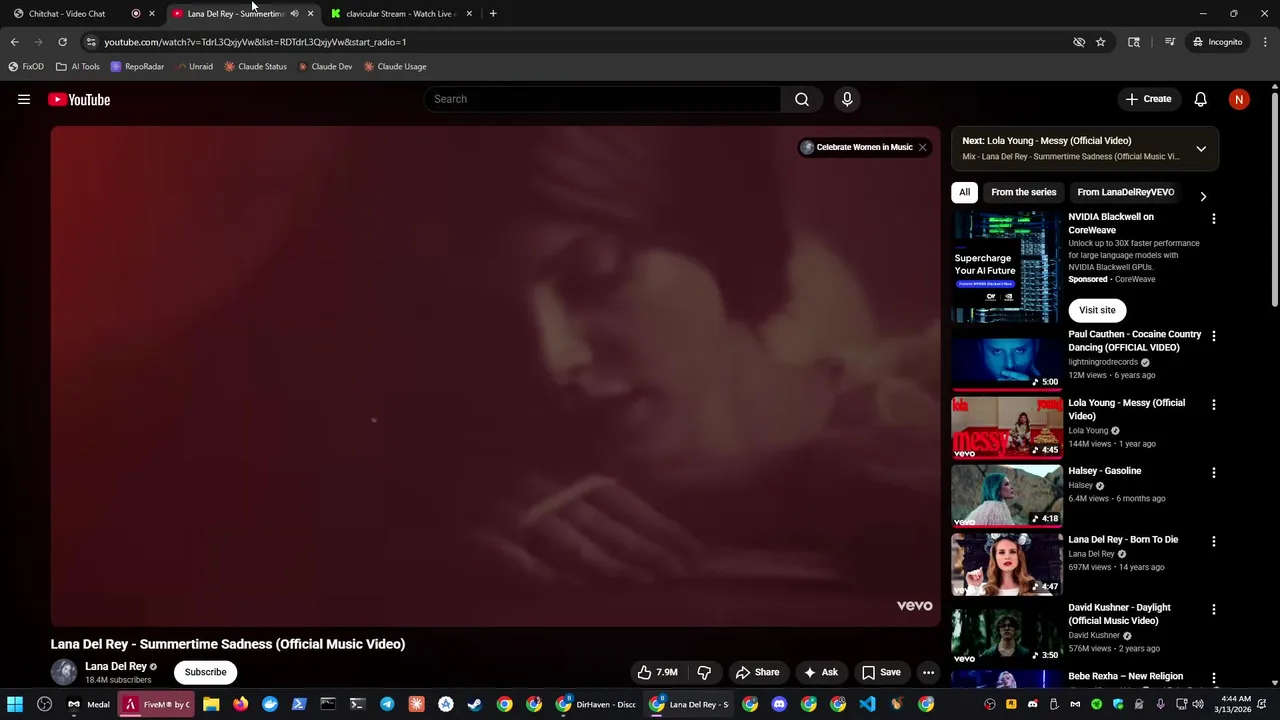Screen dimensions: 1280x720
Task: Open Discord from the taskbar
Action: (779, 704)
